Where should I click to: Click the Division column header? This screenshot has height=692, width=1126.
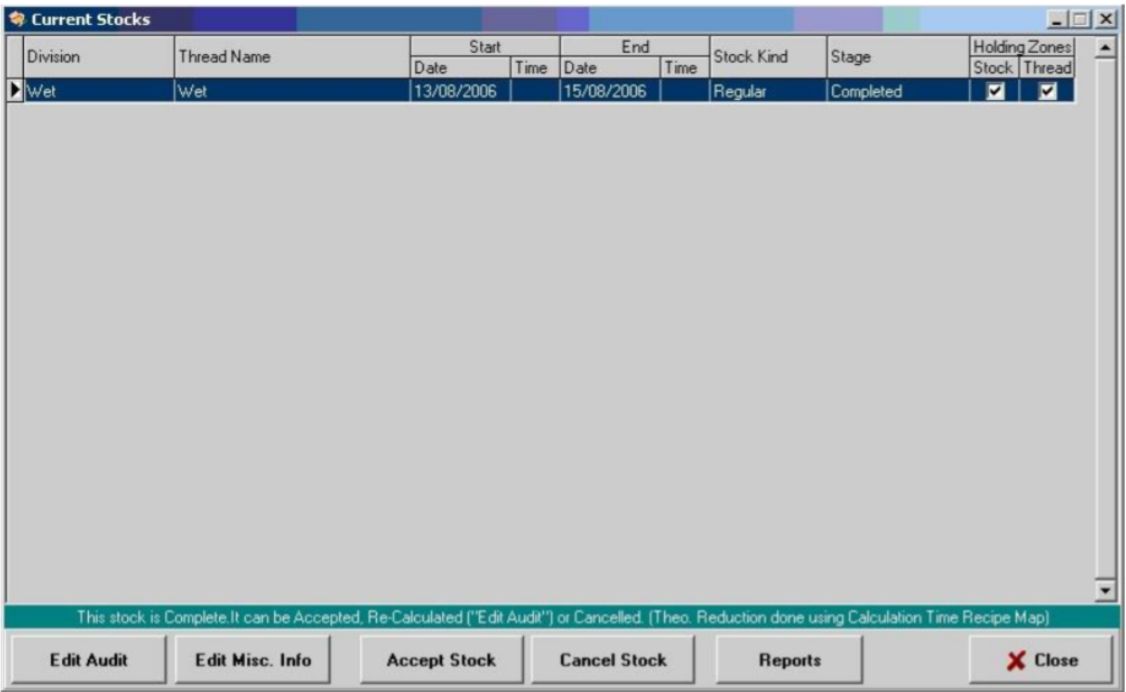tap(92, 58)
